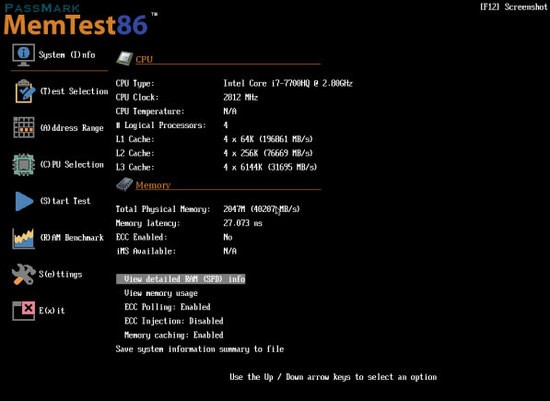
Task: Toggle ECC Polling: Enabled option
Action: [167, 307]
